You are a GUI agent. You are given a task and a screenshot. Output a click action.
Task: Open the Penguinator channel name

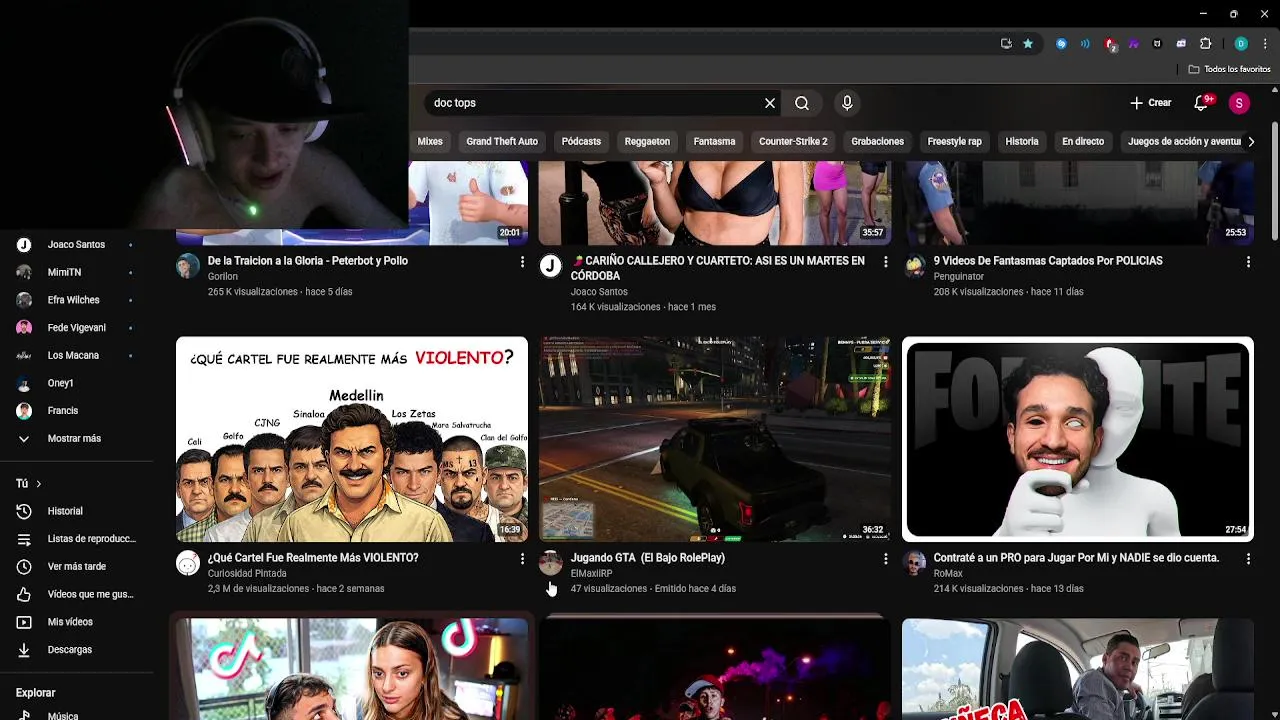pos(958,277)
